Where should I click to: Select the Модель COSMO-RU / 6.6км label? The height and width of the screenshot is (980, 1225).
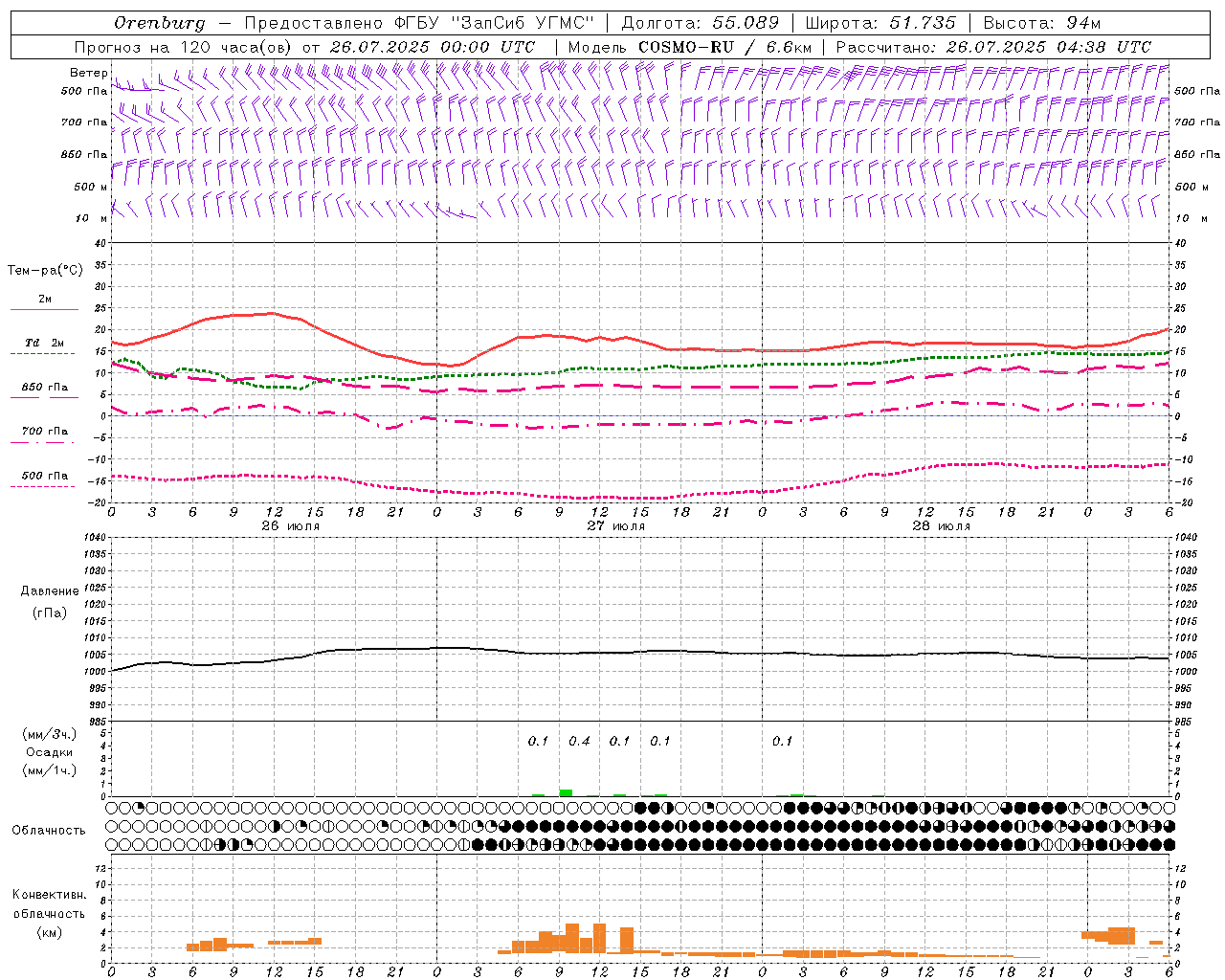click(690, 47)
